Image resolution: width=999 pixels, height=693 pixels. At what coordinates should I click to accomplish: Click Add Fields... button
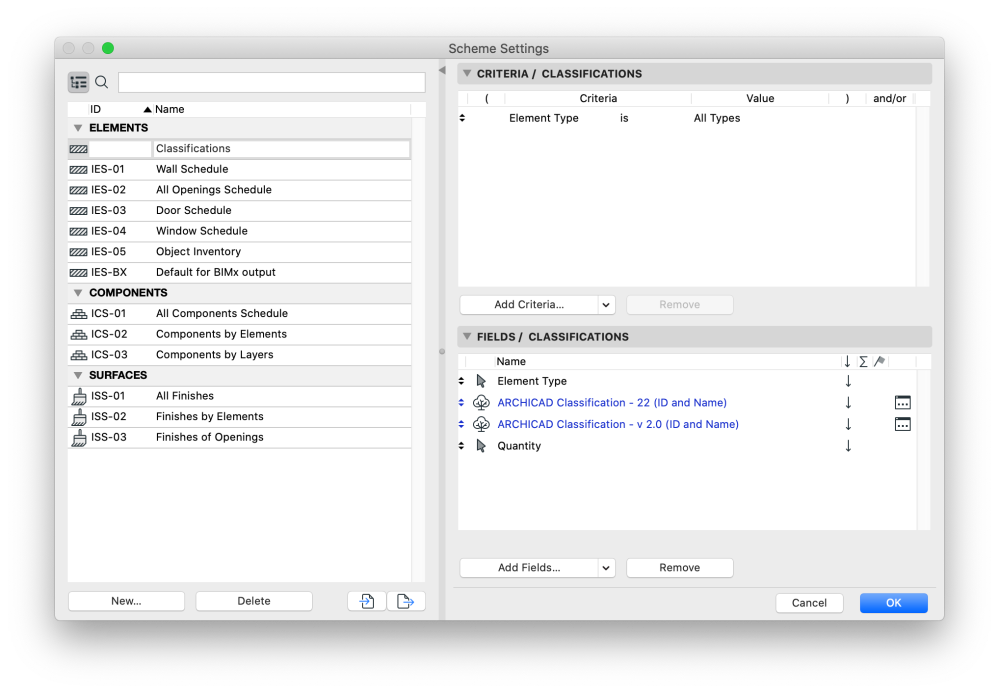529,568
